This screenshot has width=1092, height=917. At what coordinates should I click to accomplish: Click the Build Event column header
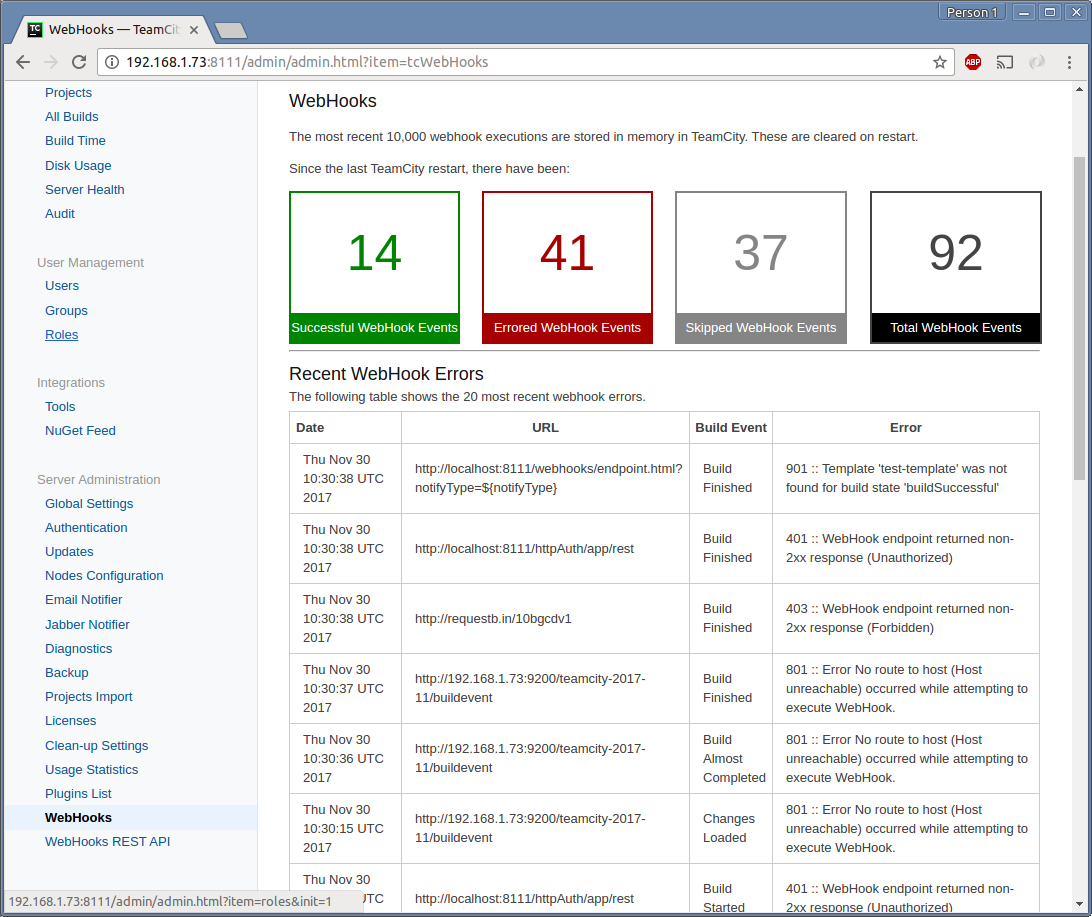(731, 428)
